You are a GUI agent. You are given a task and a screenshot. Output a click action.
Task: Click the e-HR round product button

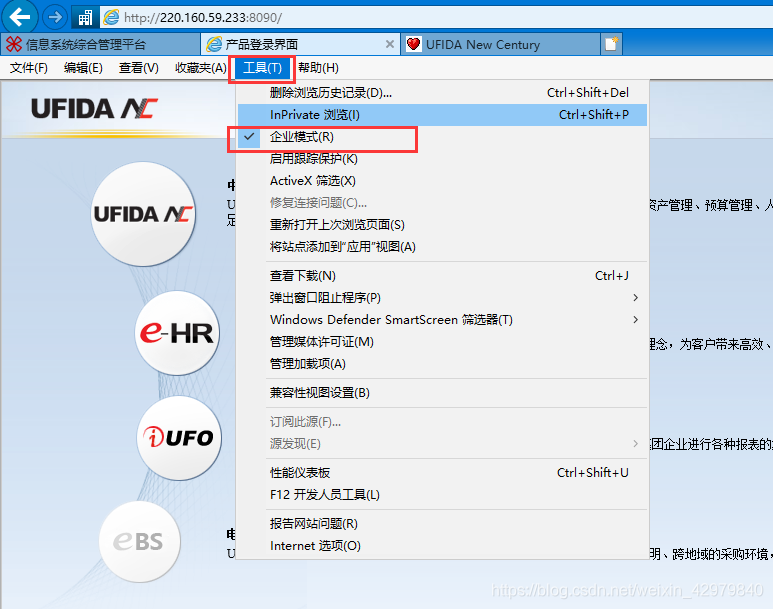click(x=177, y=333)
